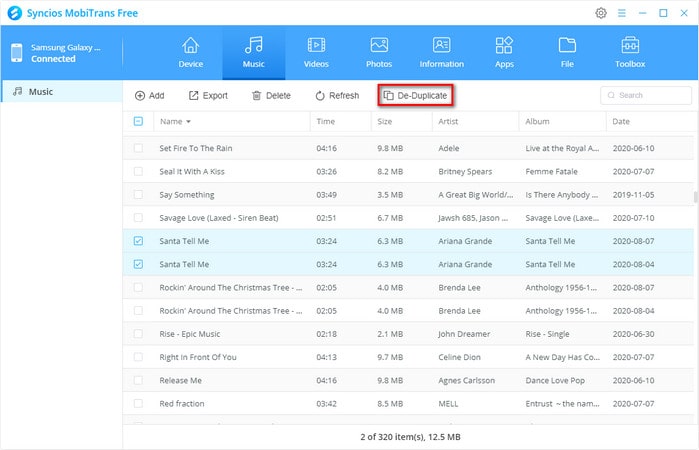The width and height of the screenshot is (699, 450).
Task: Go to the Photos tab
Action: pos(379,53)
